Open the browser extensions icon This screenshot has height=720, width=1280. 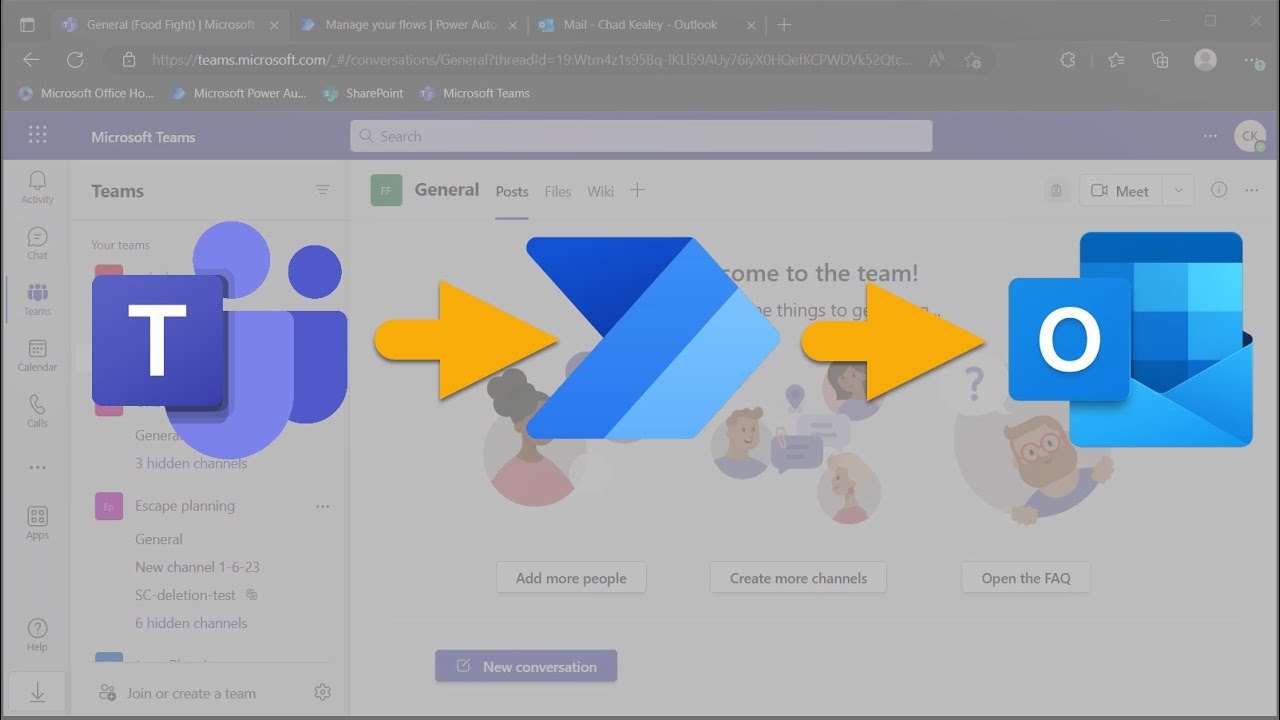point(1068,60)
